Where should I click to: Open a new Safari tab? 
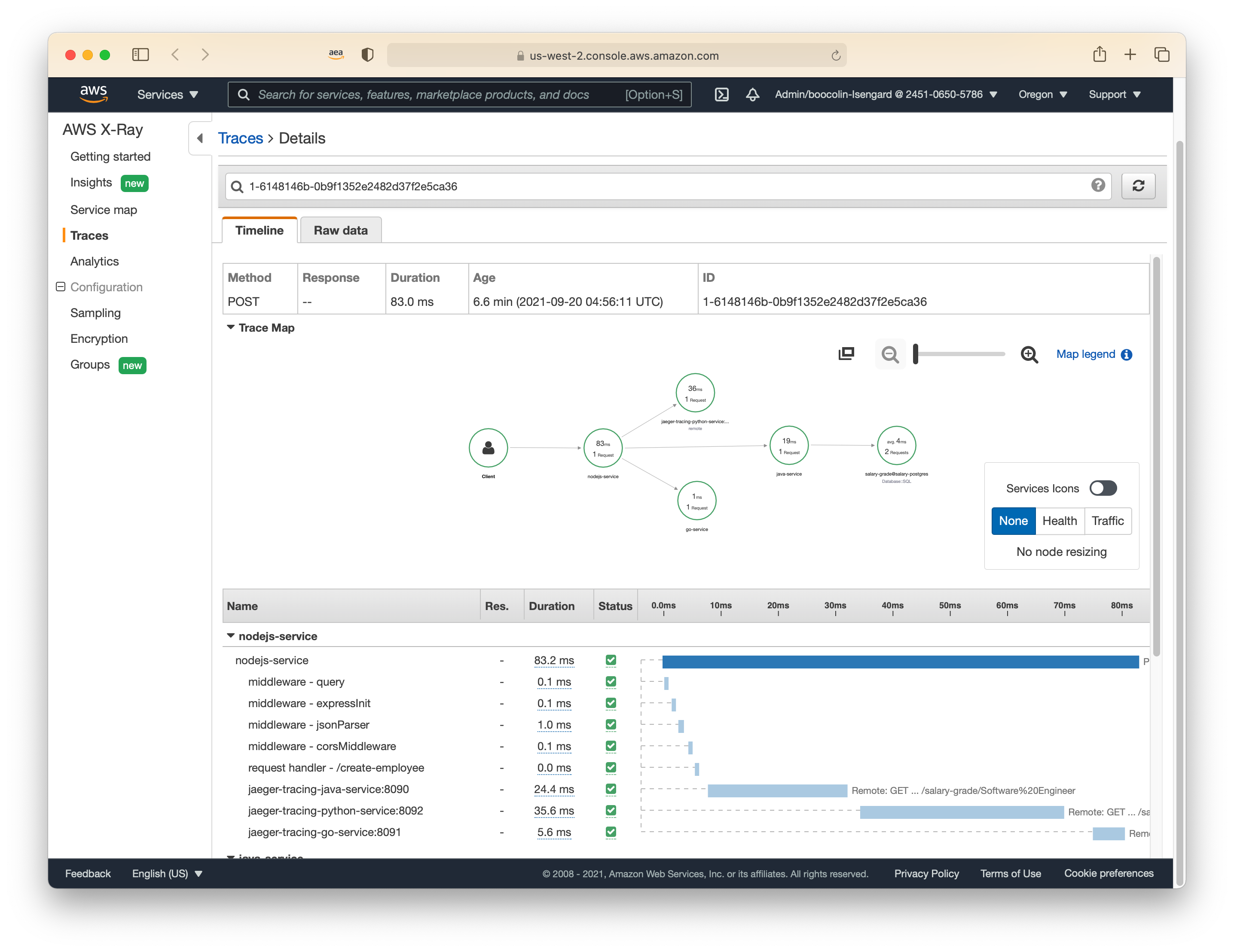[x=1130, y=55]
